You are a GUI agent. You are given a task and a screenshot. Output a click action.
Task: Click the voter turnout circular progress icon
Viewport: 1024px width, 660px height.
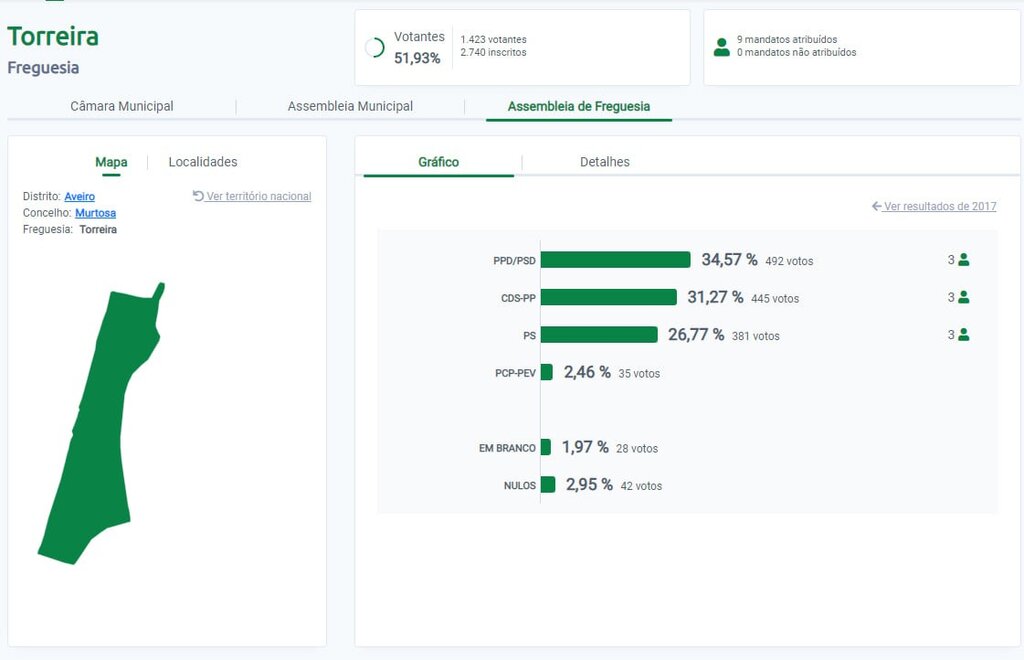point(375,47)
